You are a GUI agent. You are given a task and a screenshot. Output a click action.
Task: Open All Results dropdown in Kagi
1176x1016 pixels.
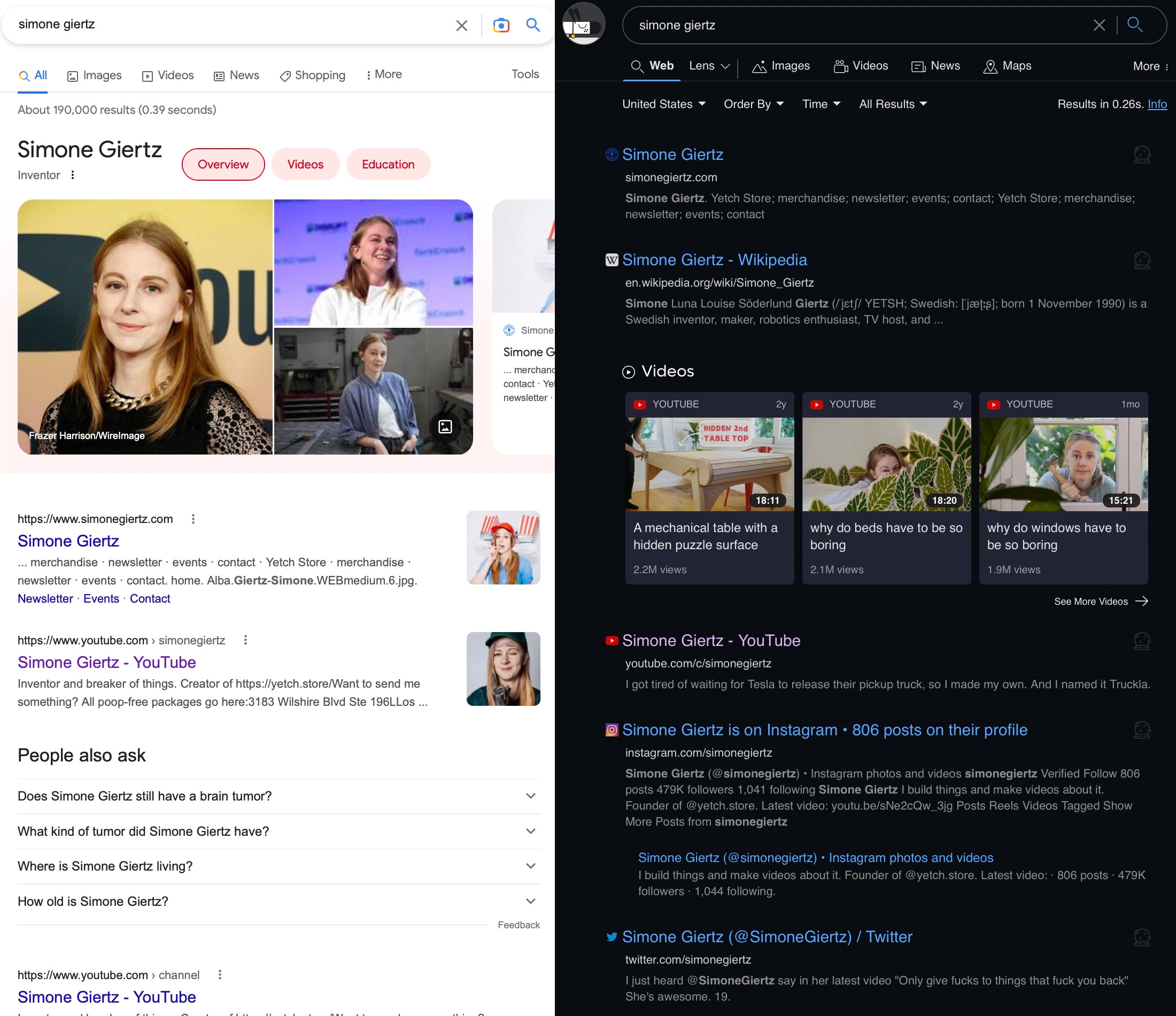(x=893, y=104)
